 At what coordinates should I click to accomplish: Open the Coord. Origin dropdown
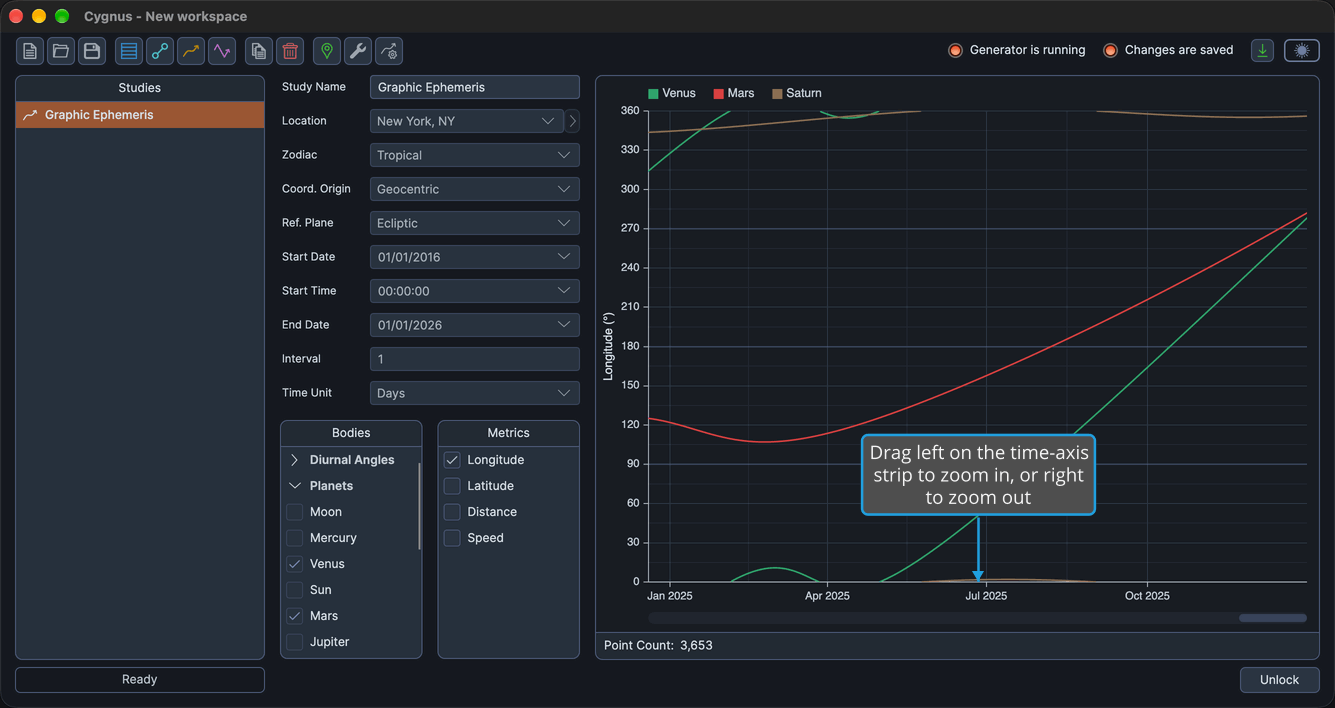coord(475,189)
